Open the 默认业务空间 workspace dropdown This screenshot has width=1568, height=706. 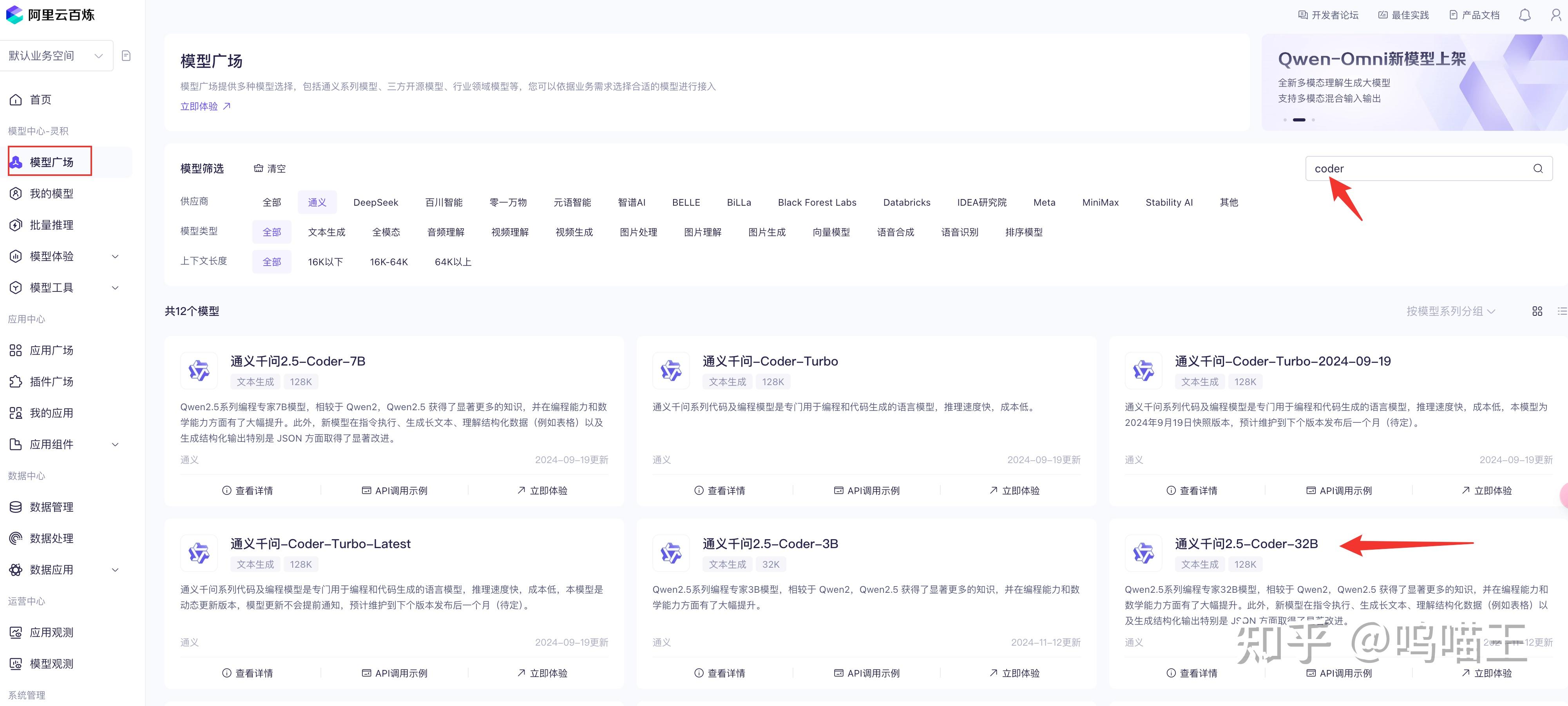coord(56,56)
